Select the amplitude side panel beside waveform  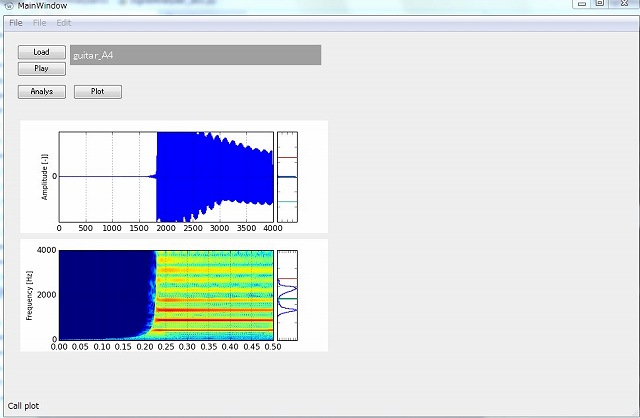[287, 176]
